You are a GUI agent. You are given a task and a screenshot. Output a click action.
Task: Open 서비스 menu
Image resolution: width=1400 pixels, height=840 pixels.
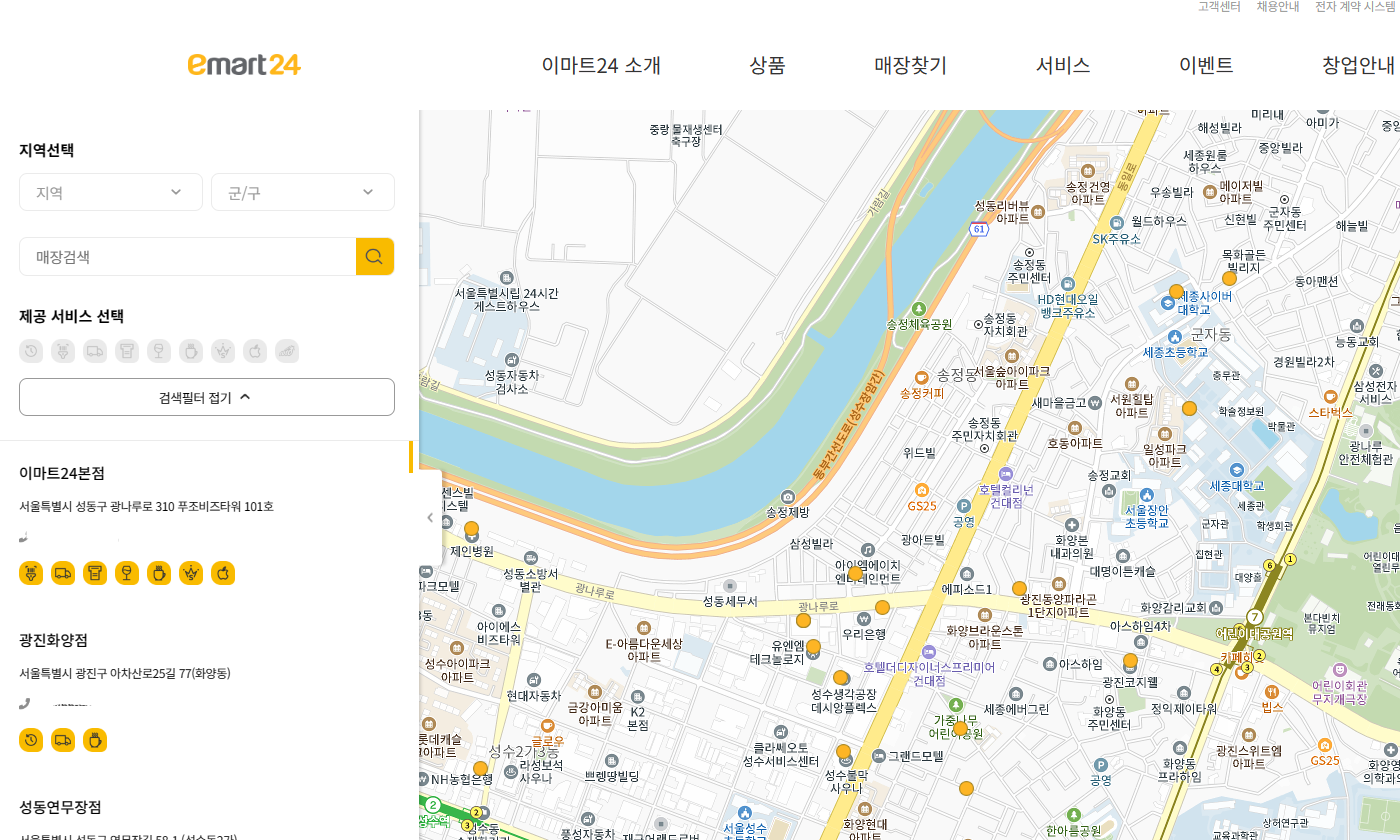click(x=1063, y=65)
